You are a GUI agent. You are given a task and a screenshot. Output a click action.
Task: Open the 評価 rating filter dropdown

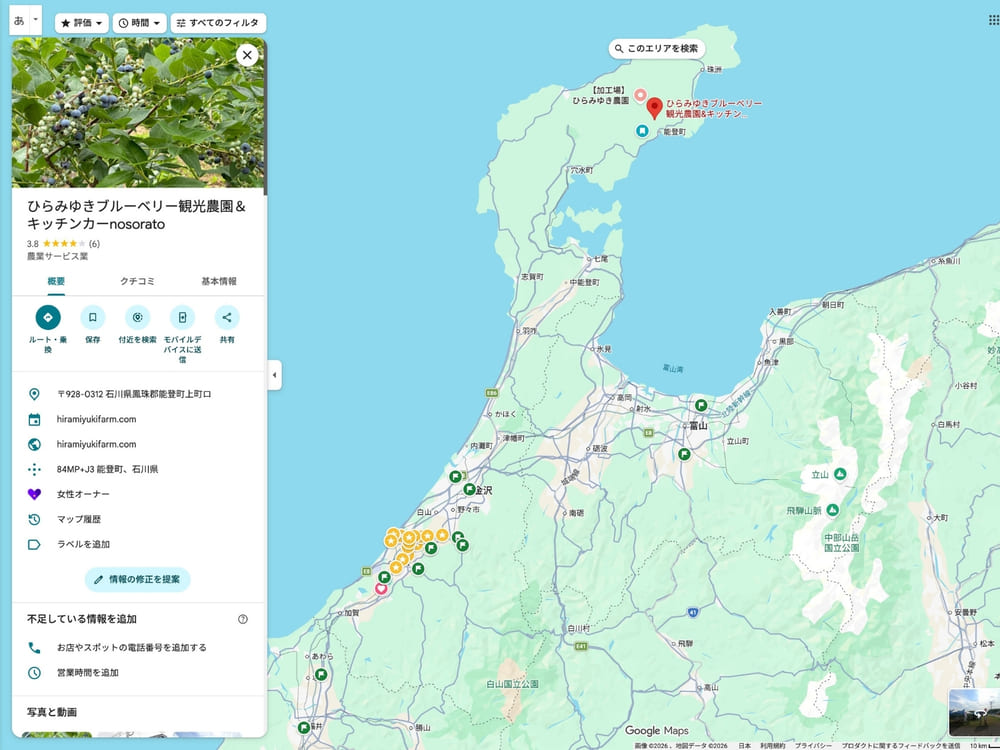coord(82,23)
